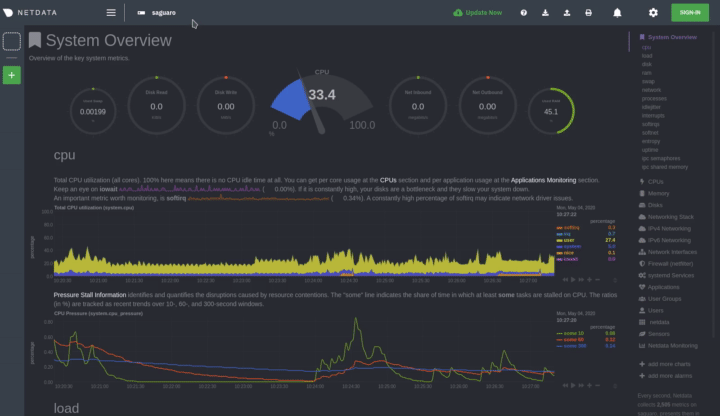Click the empty square space icon in left sidebar

pos(11,41)
